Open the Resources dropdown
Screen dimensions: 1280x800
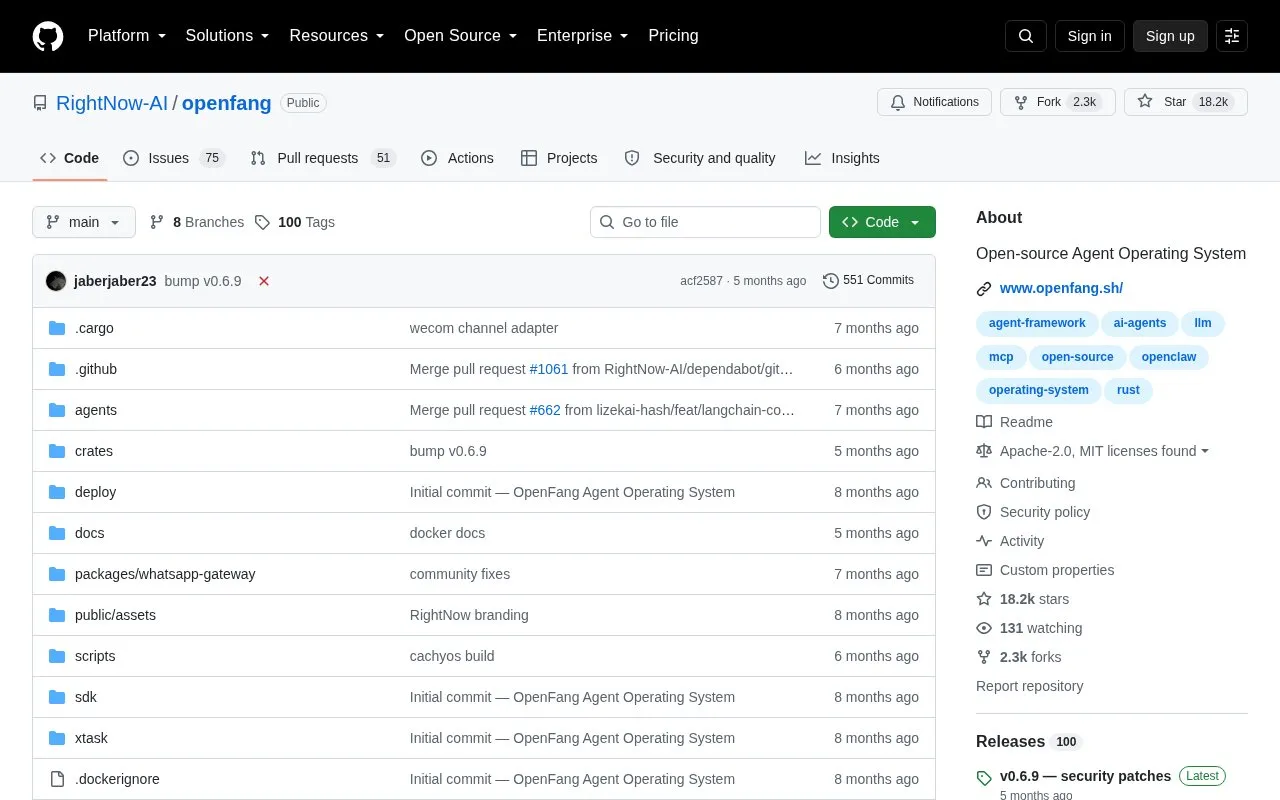click(337, 36)
